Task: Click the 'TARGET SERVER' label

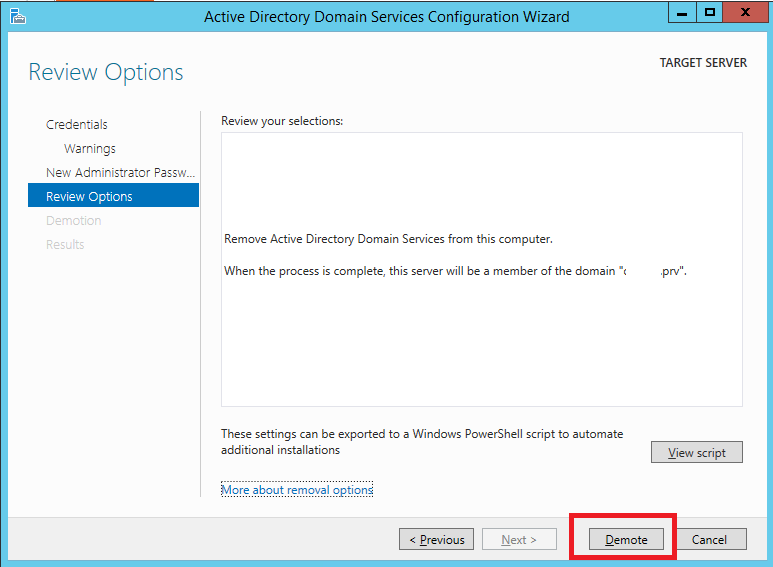Action: (703, 63)
